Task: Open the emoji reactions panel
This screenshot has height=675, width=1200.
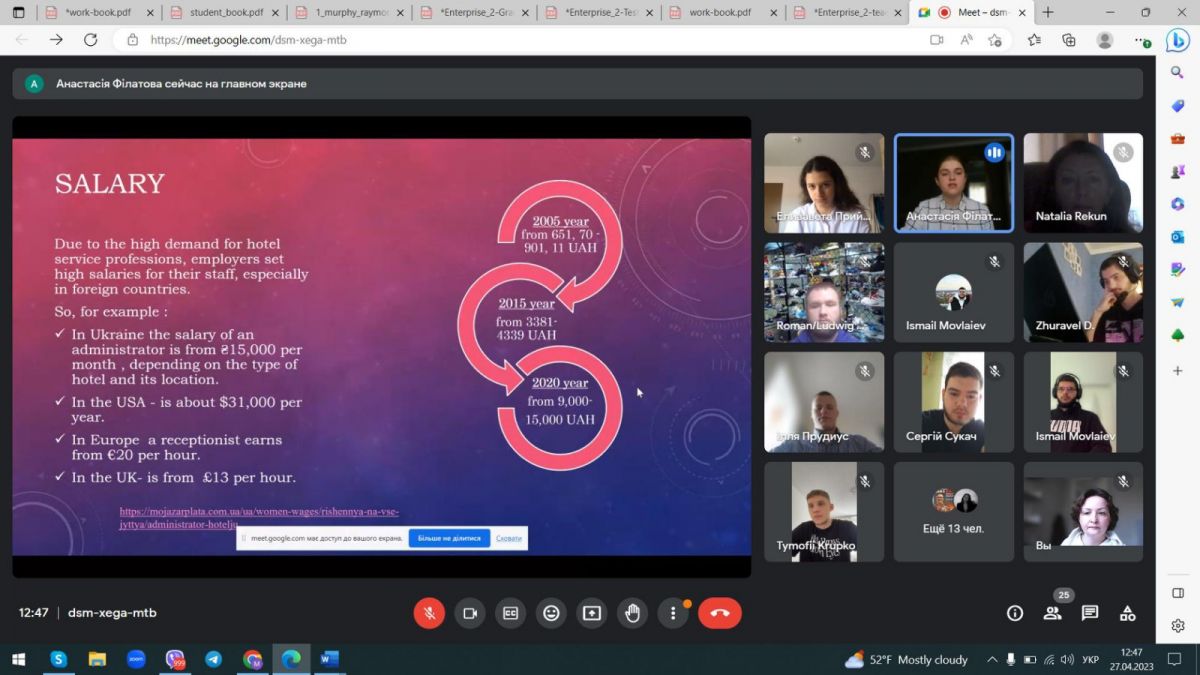Action: (x=551, y=613)
